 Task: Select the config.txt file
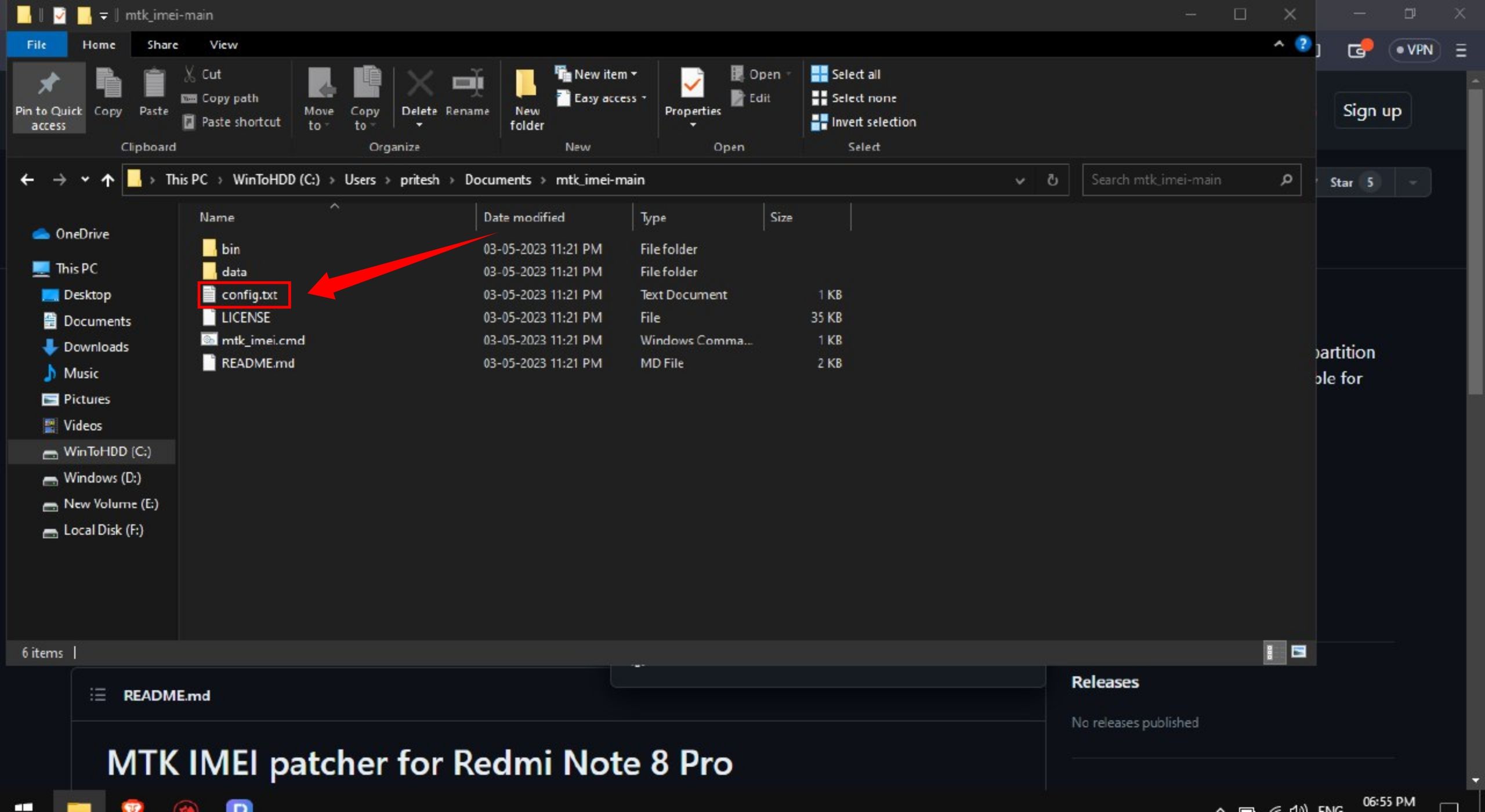point(249,295)
